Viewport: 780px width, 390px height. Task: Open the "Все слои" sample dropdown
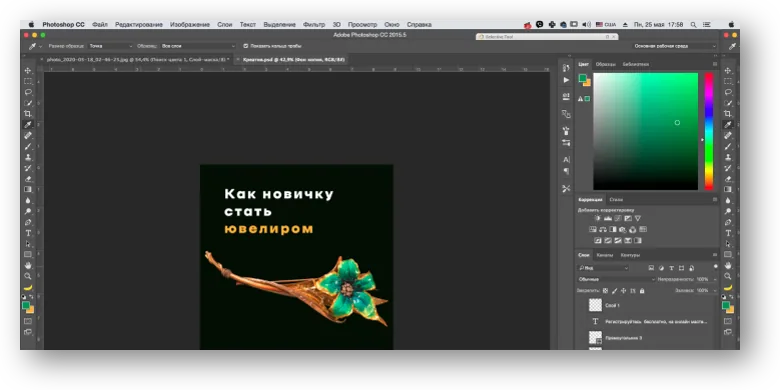pyautogui.click(x=198, y=46)
